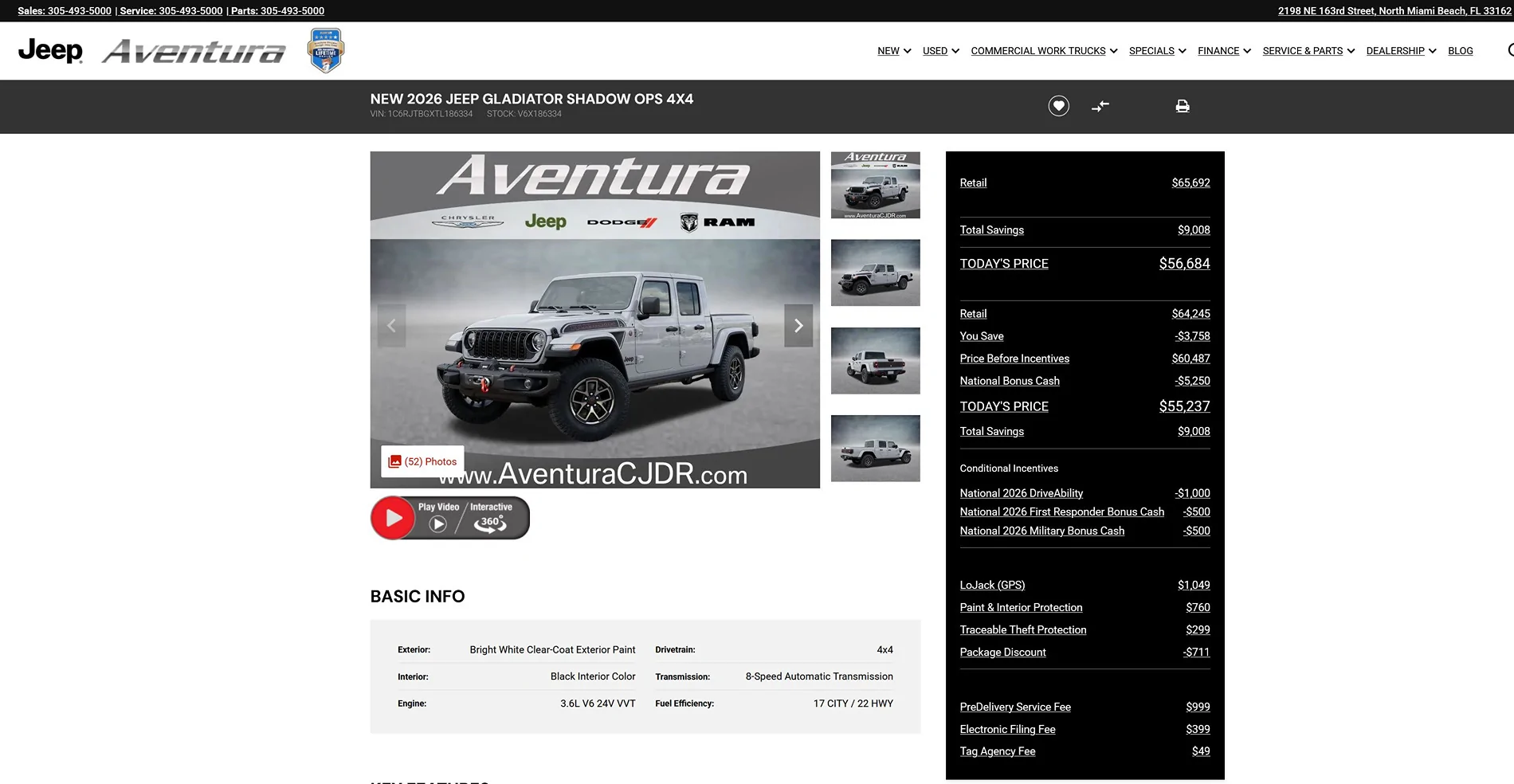This screenshot has width=1514, height=784.
Task: Click the Tag Agency Fee item
Action: coord(1085,751)
